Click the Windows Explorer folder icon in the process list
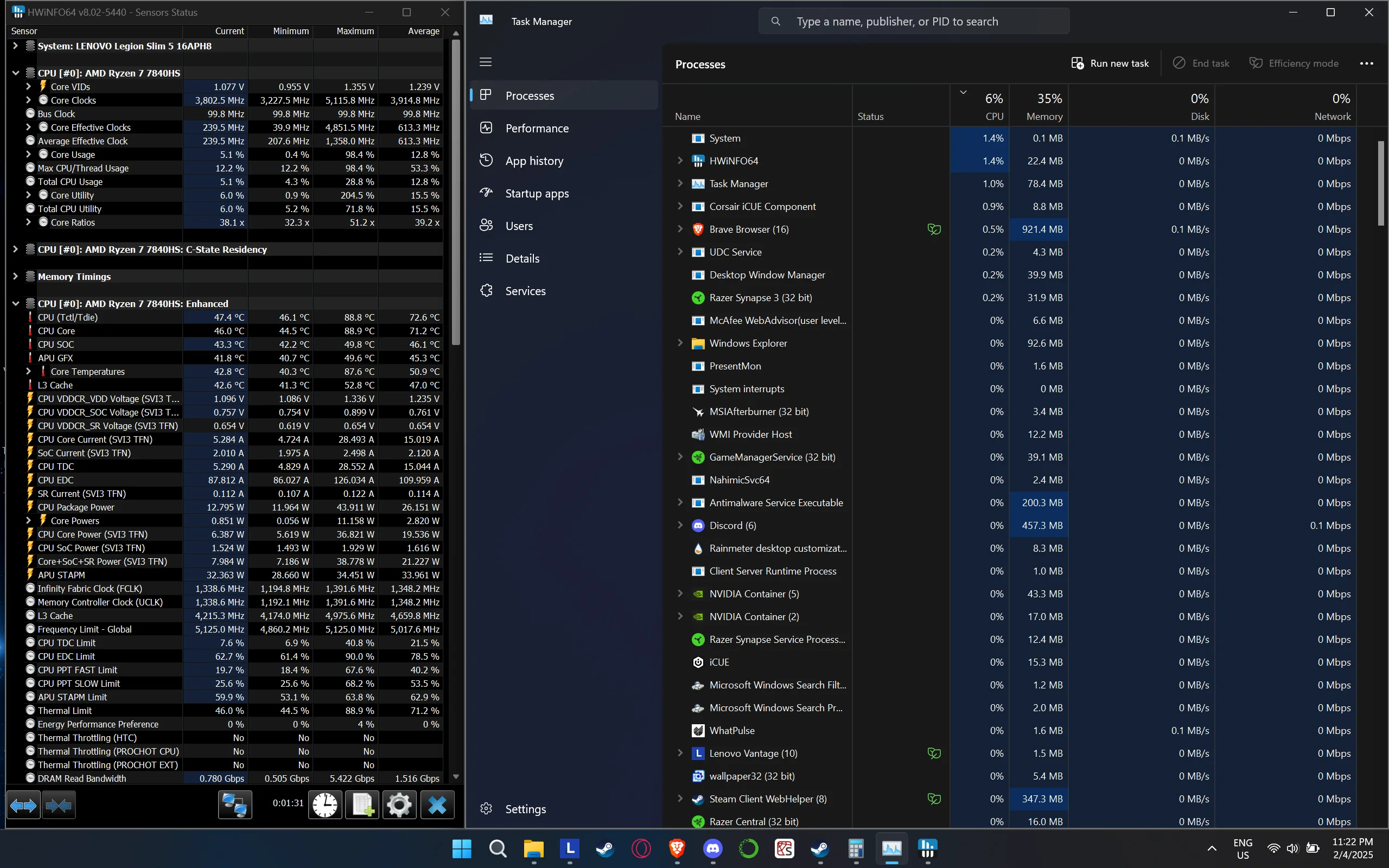This screenshot has height=868, width=1389. [x=698, y=343]
